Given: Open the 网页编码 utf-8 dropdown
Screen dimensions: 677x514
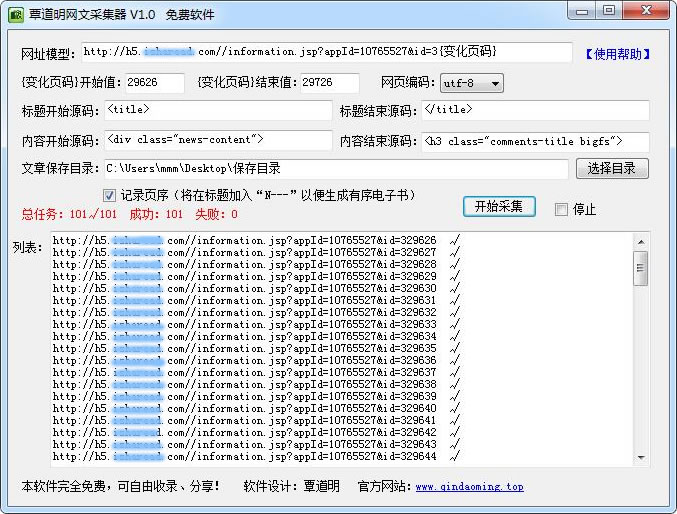Looking at the screenshot, I should (472, 83).
